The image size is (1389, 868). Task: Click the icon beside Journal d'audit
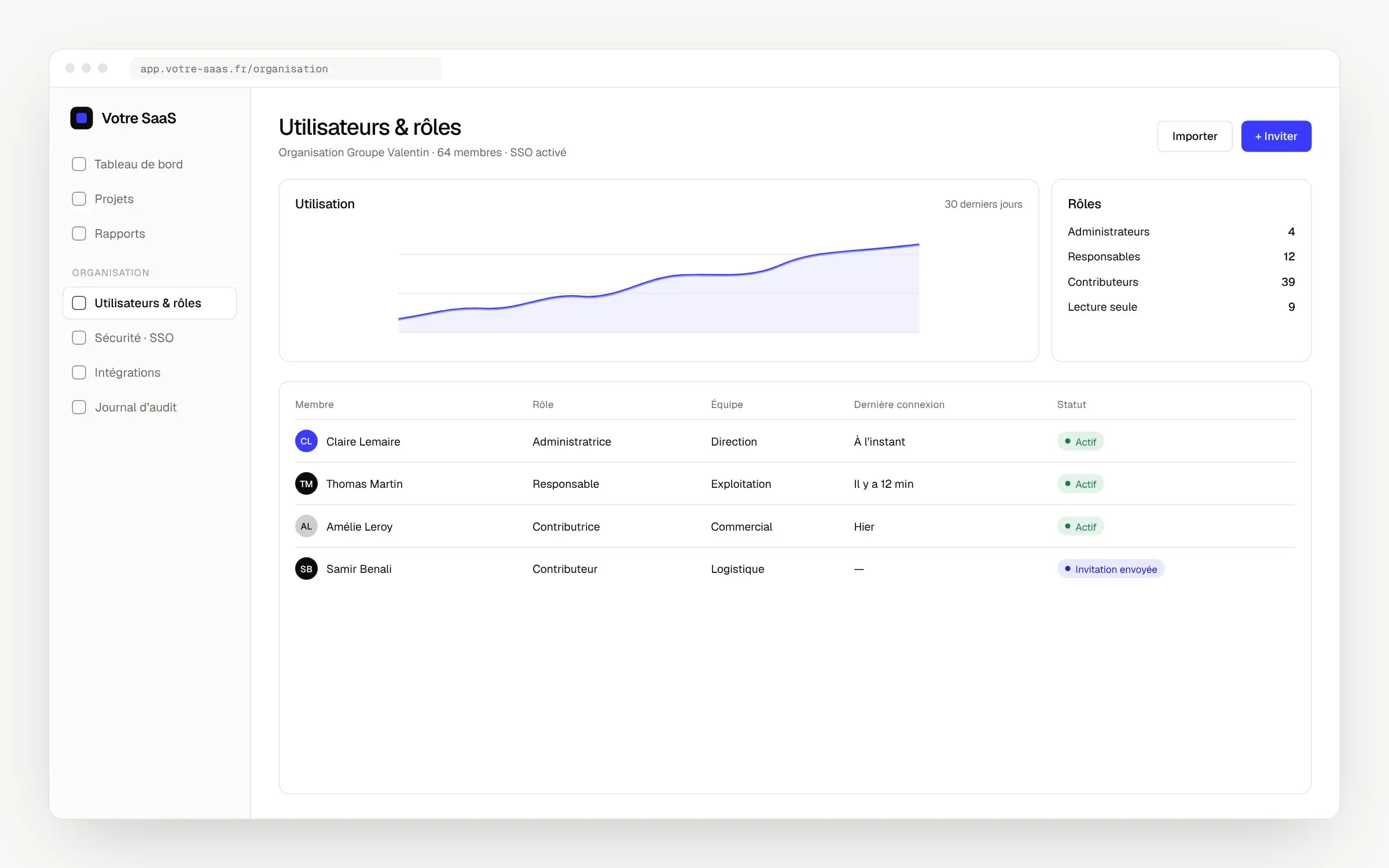79,407
